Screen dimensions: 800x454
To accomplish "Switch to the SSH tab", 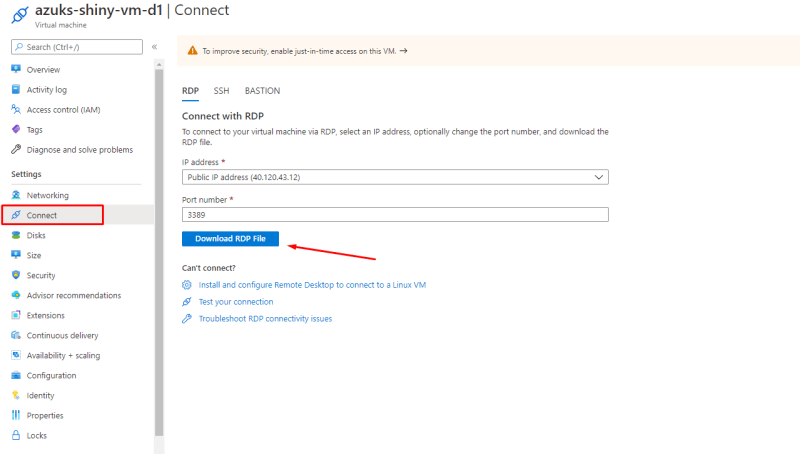I will [221, 91].
